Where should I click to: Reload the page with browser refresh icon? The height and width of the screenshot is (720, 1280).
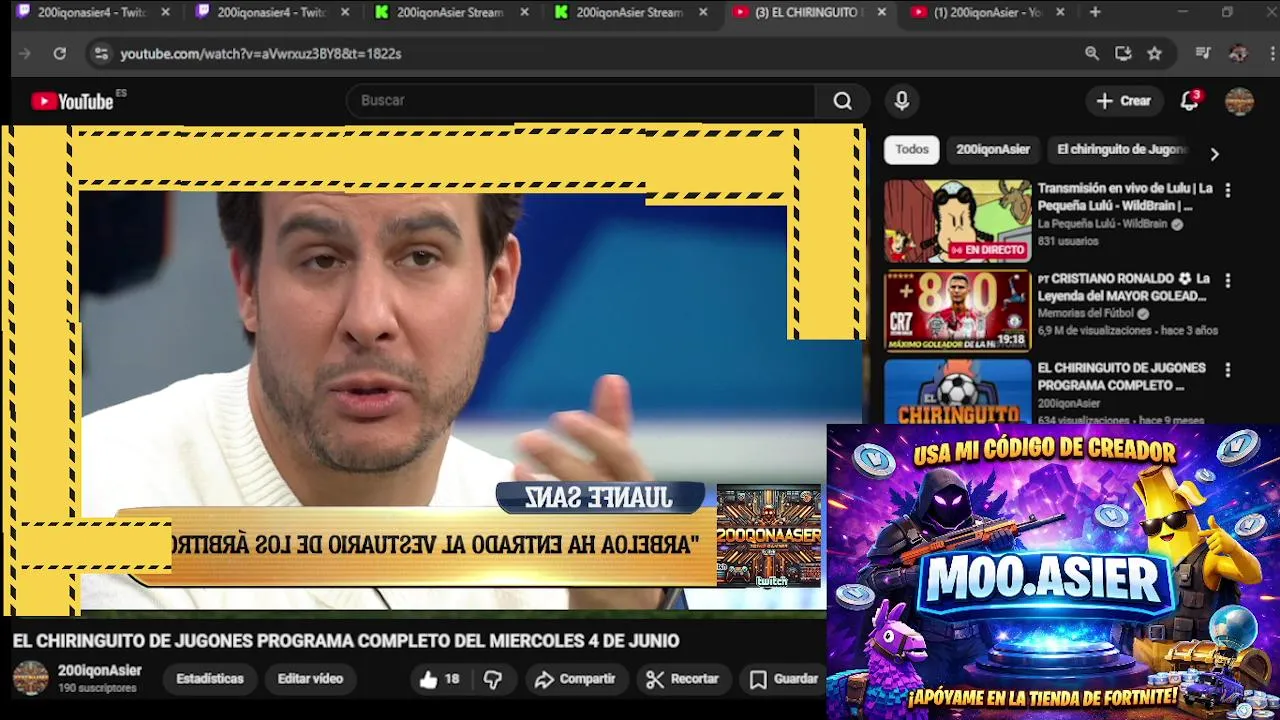tap(60, 54)
